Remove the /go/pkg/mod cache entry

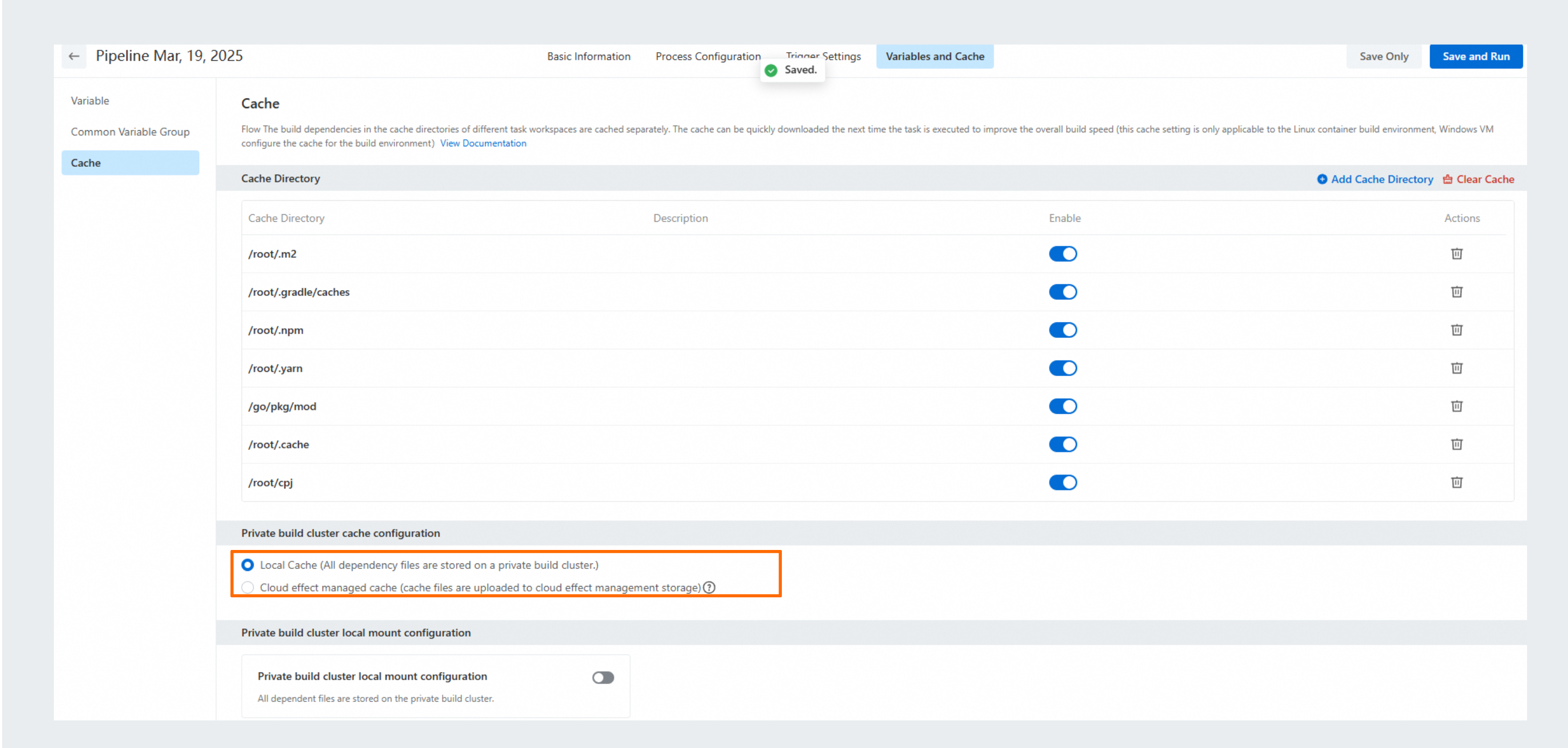tap(1456, 406)
